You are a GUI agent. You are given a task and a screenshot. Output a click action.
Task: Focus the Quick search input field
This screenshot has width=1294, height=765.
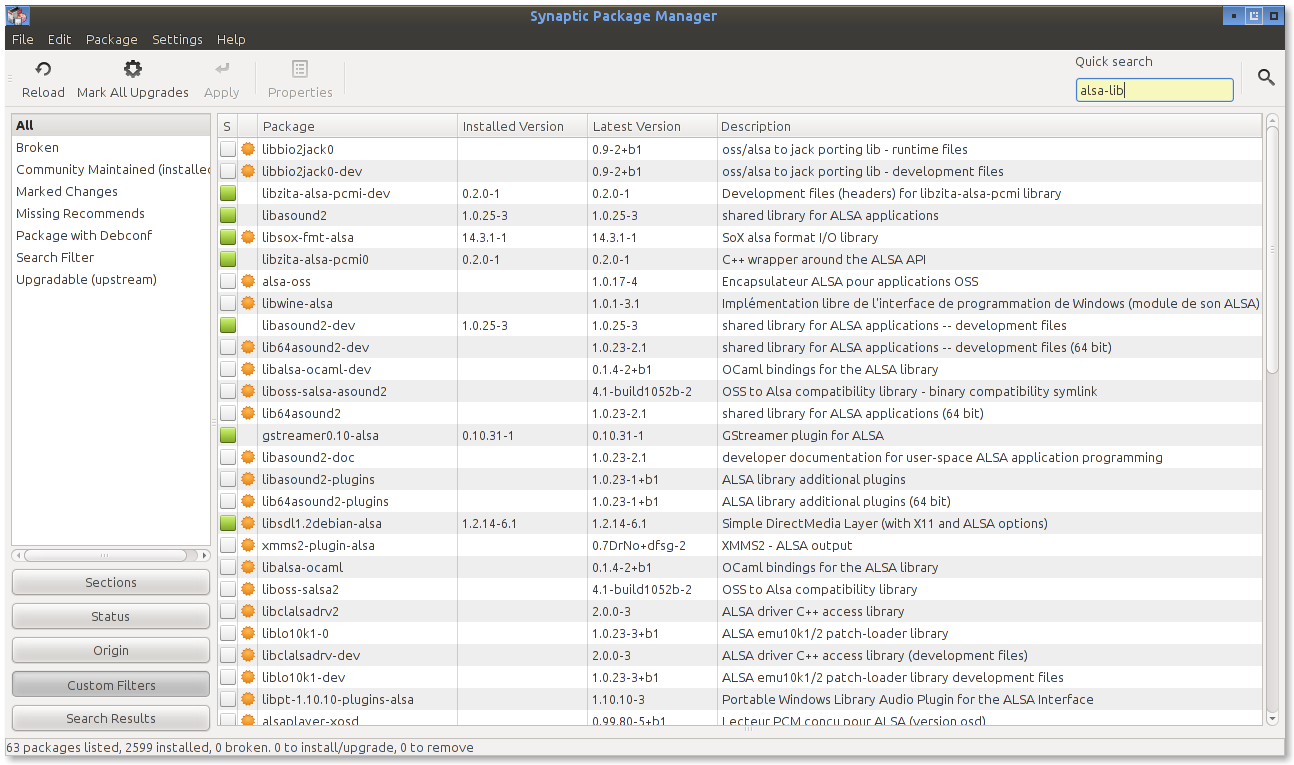point(1154,90)
